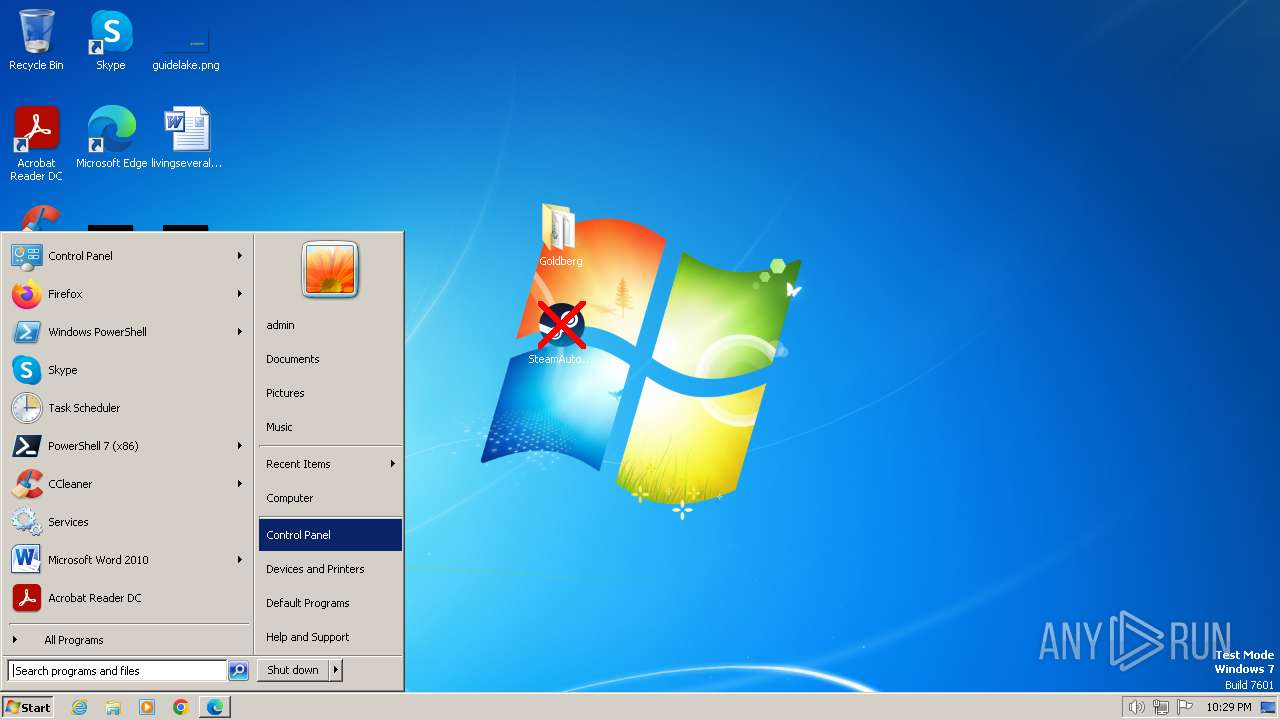1280x720 pixels.
Task: Expand the Firefox jump list arrow
Action: 240,294
